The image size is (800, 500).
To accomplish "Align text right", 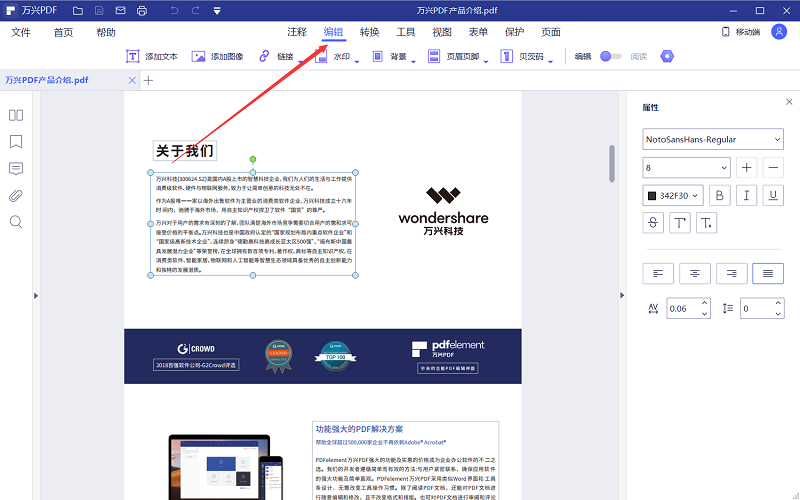I will [732, 273].
